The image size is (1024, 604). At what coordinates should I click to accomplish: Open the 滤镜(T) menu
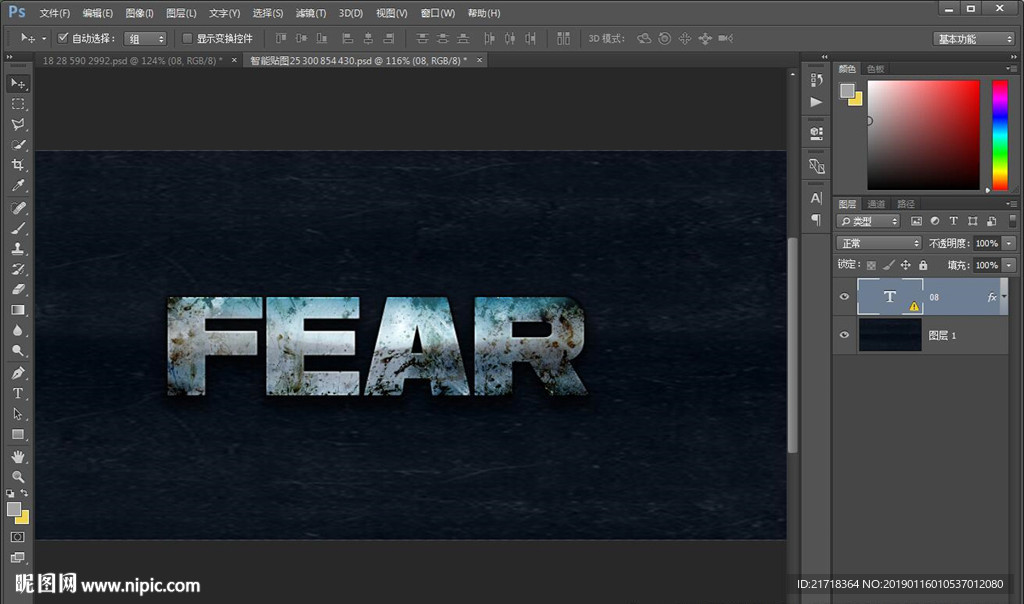[x=311, y=13]
